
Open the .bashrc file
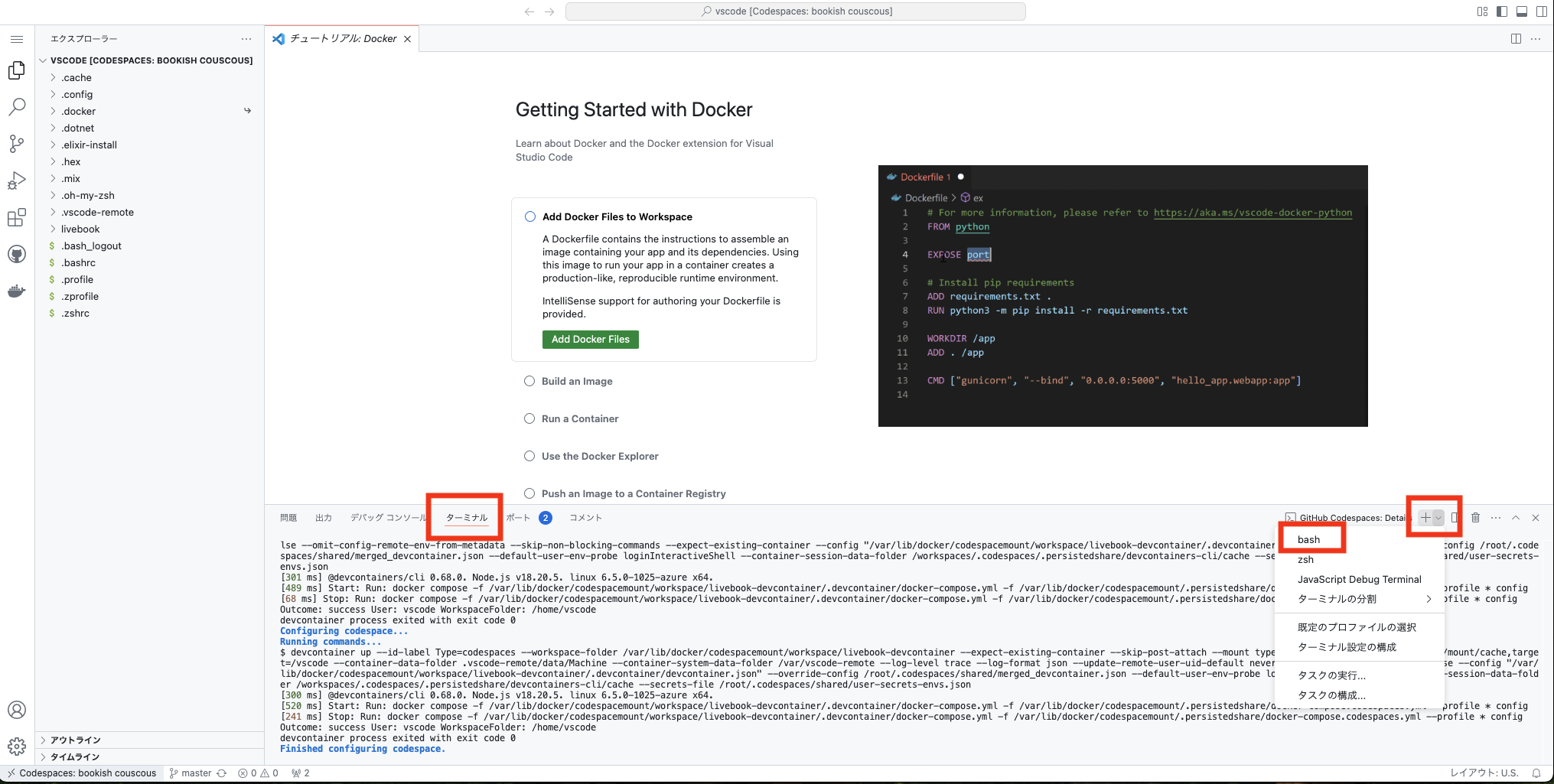click(x=149, y=263)
